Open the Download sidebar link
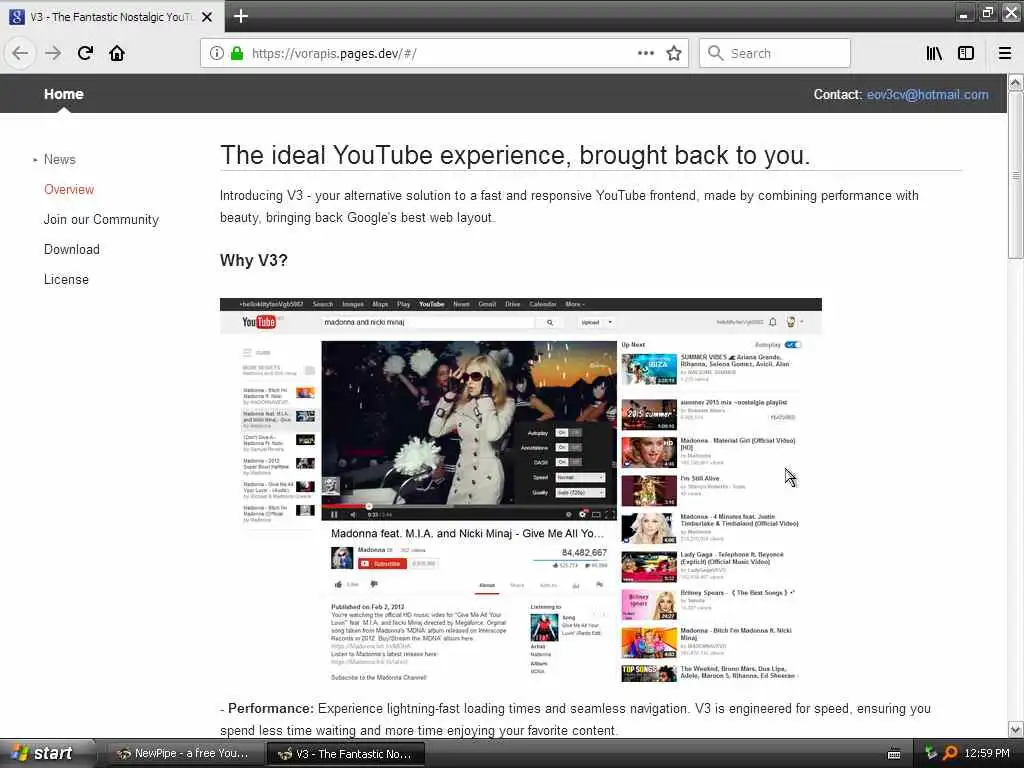 tap(72, 249)
